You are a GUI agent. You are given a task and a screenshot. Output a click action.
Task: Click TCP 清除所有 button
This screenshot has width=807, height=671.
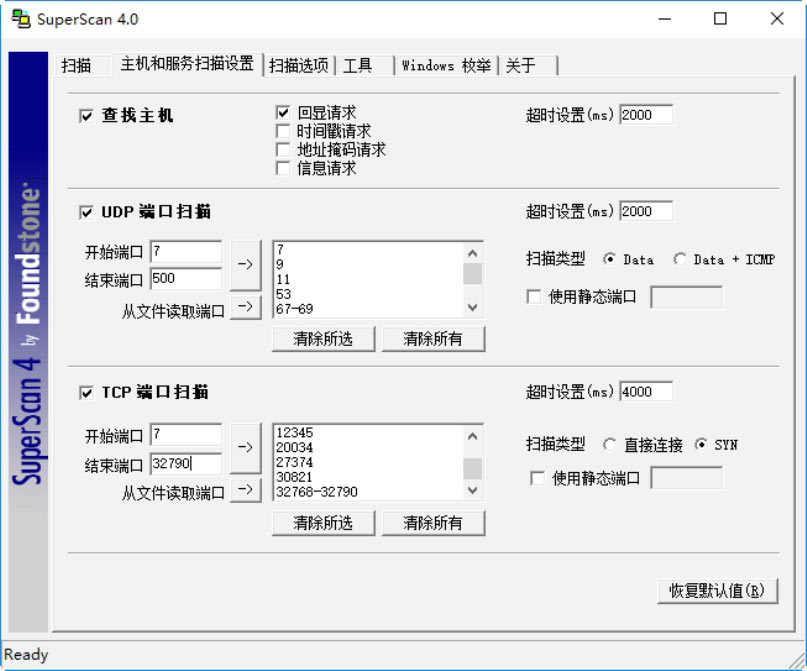coord(433,523)
